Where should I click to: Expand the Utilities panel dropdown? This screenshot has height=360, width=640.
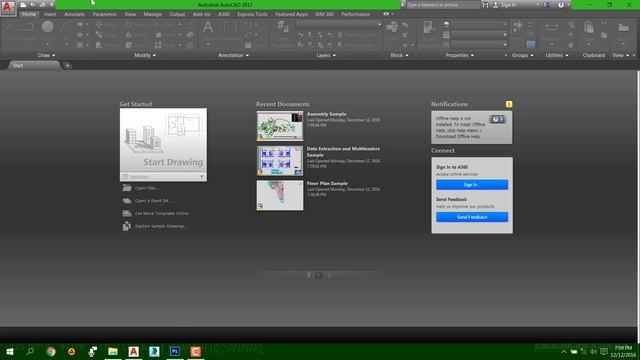click(x=557, y=55)
